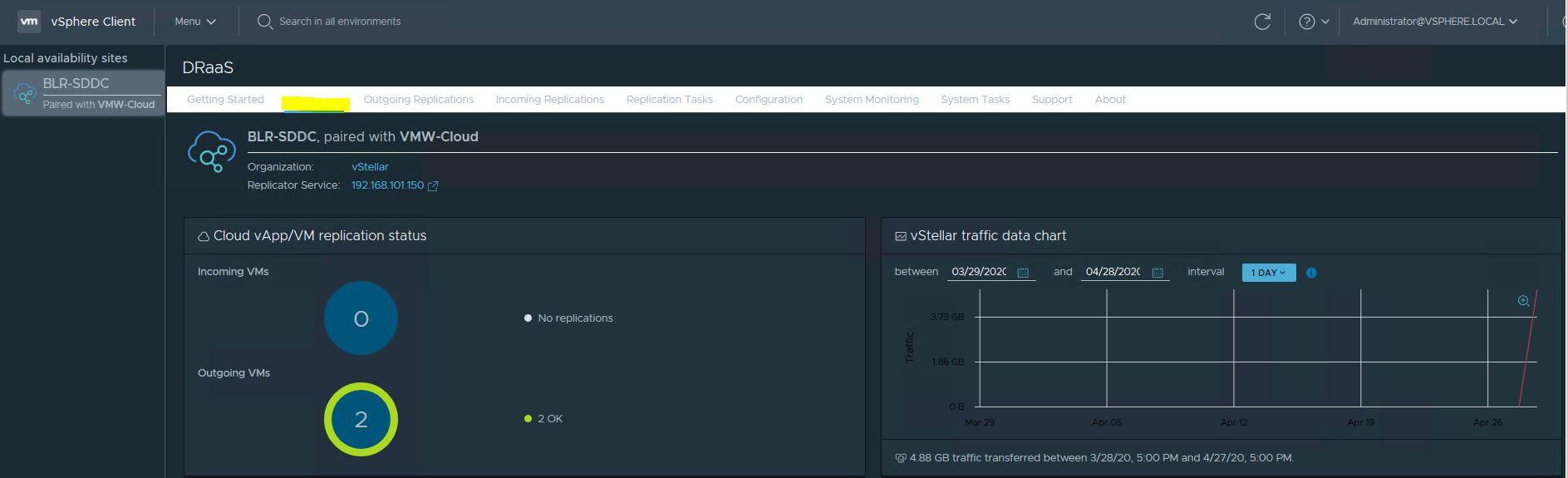
Task: Click the Incoming VMs circle showing 0
Action: pos(361,318)
